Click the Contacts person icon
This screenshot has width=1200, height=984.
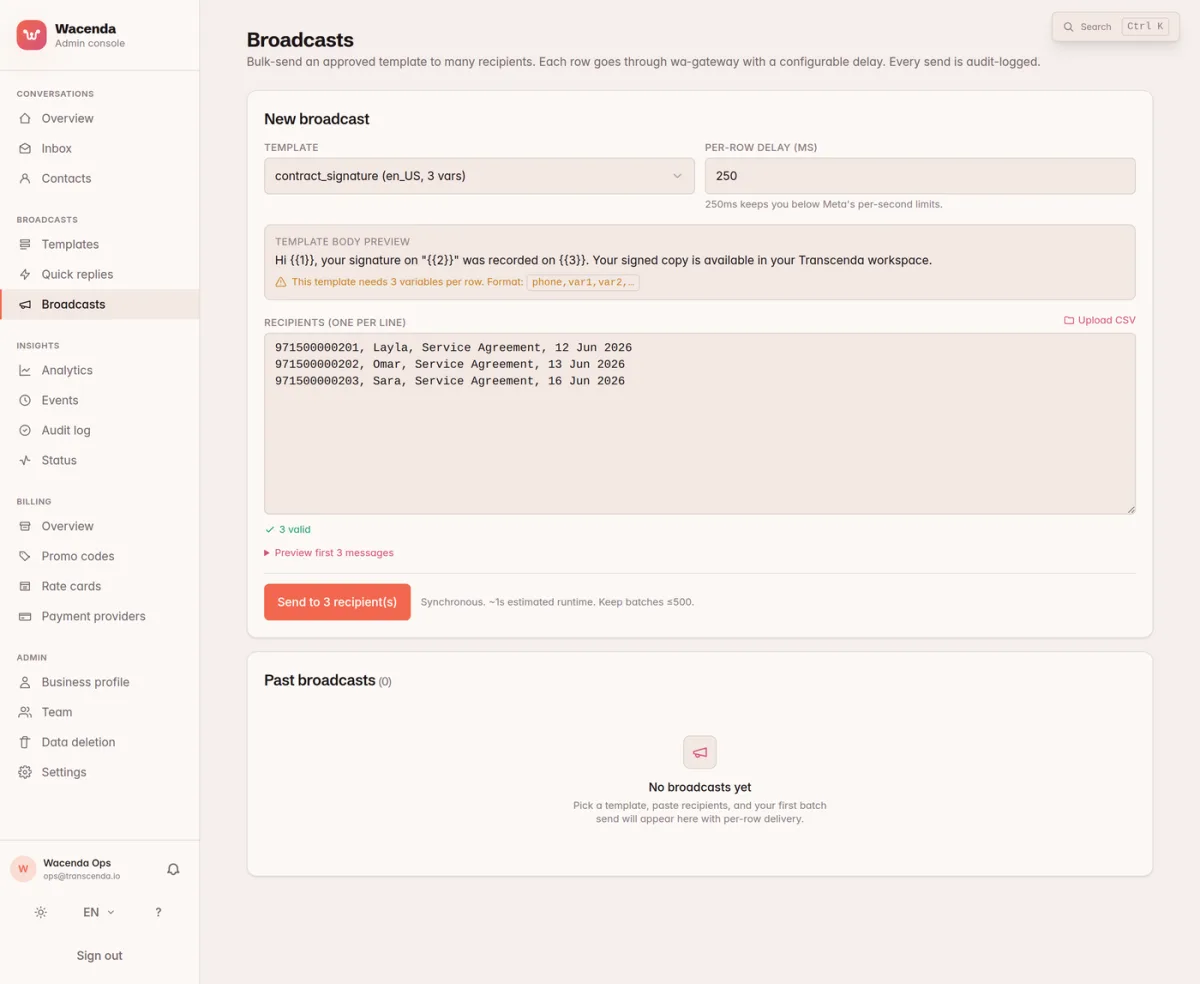tap(25, 178)
